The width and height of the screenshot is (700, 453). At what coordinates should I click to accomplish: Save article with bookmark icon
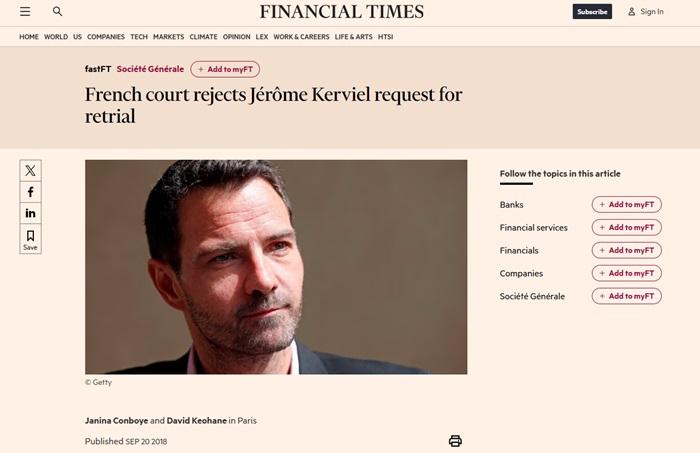pos(31,240)
